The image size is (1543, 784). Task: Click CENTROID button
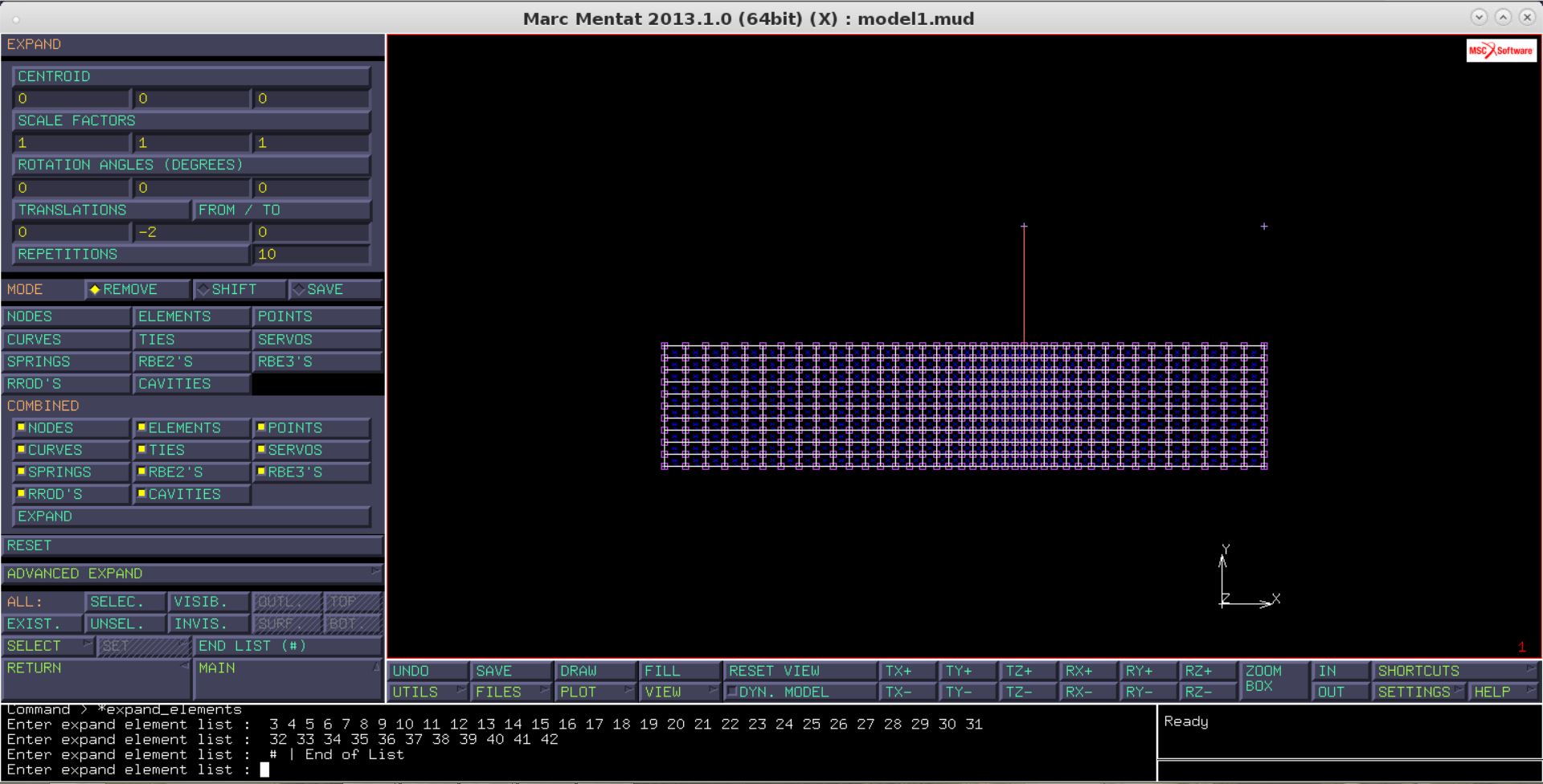(x=191, y=76)
